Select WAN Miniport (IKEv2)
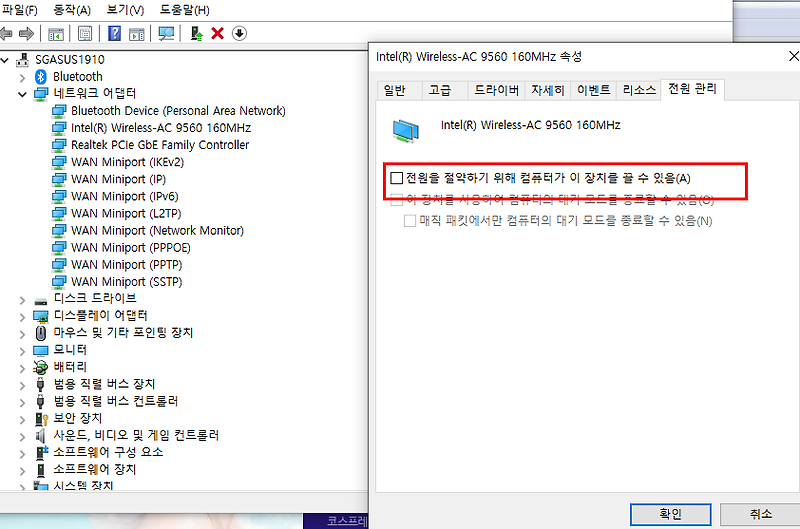The width and height of the screenshot is (800, 529). coord(127,162)
